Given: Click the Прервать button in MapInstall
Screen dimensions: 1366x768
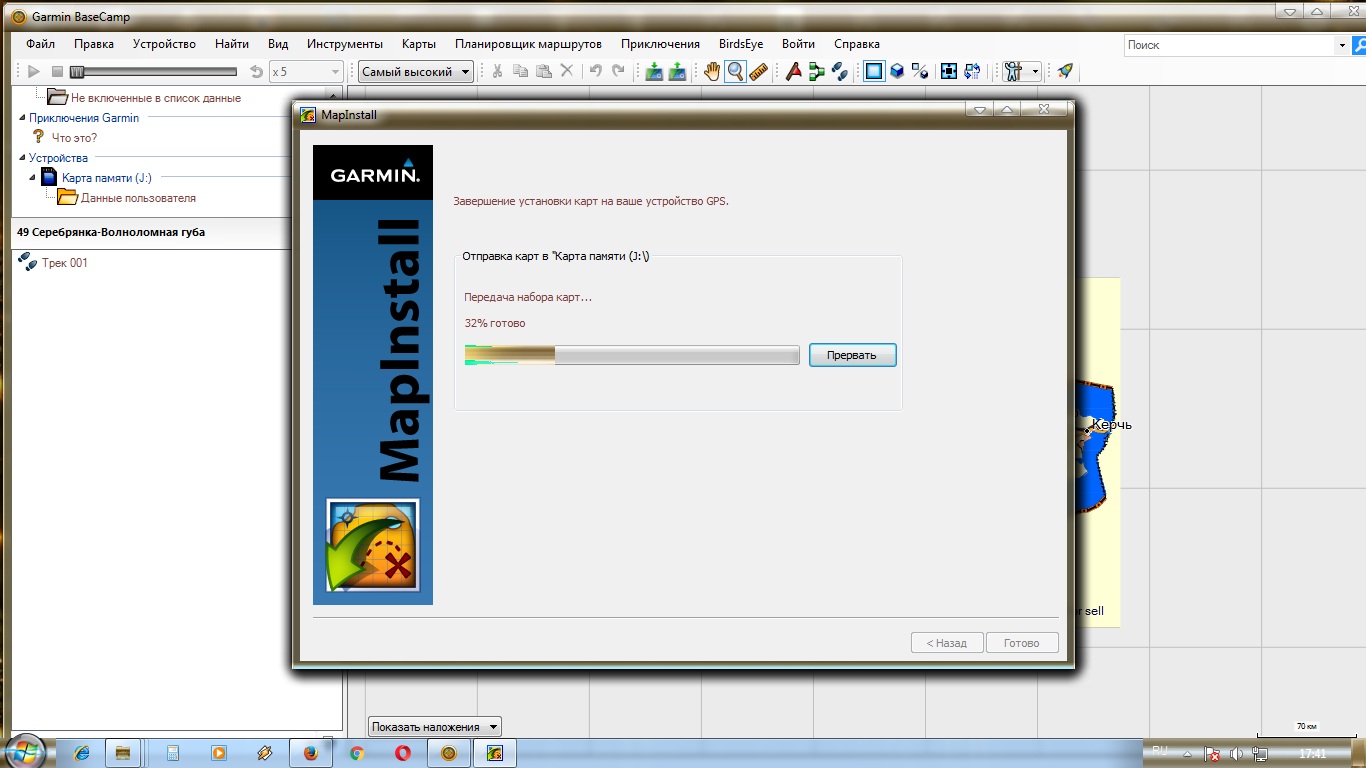Looking at the screenshot, I should [x=853, y=355].
